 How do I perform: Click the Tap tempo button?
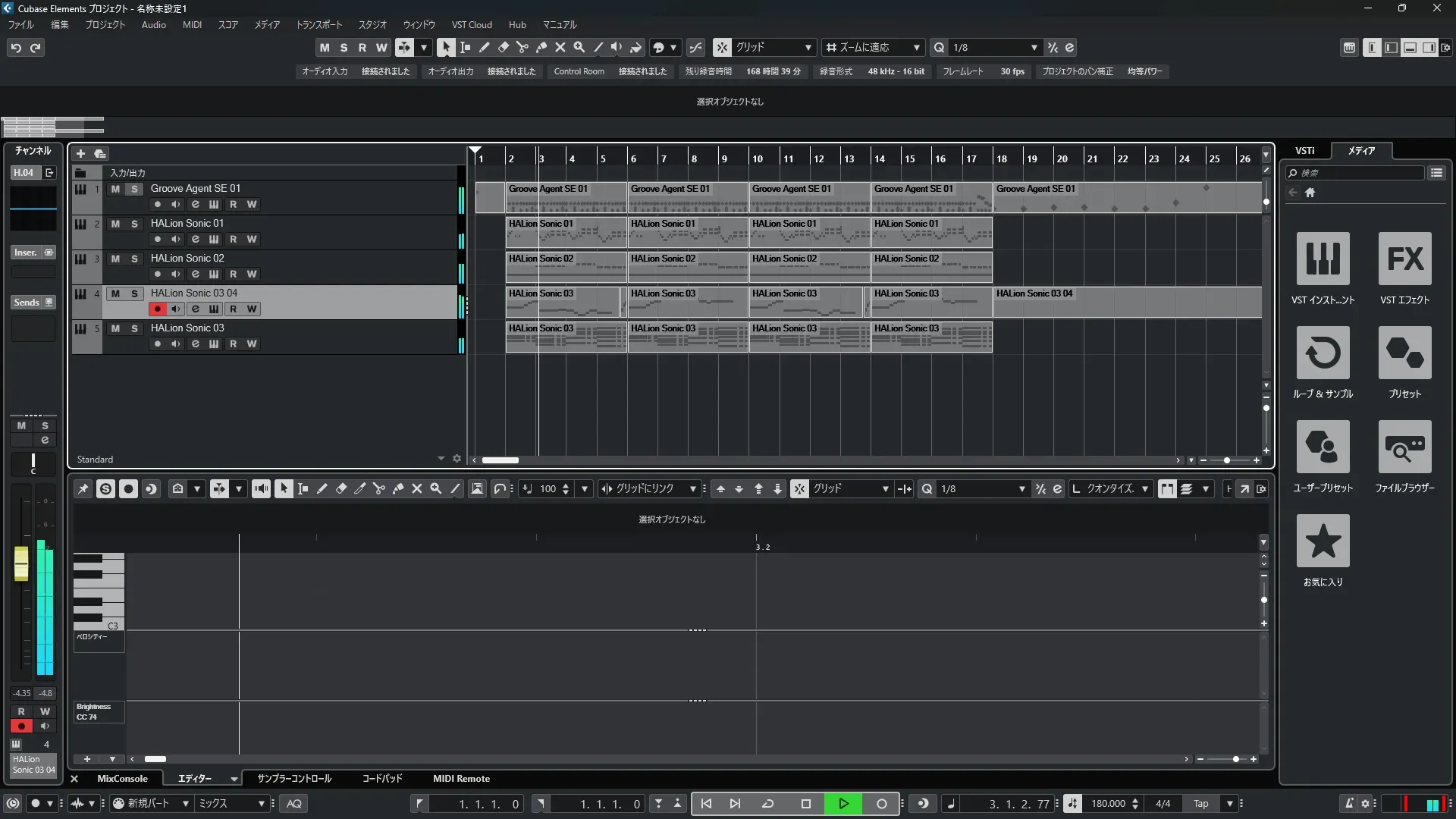[x=1200, y=804]
